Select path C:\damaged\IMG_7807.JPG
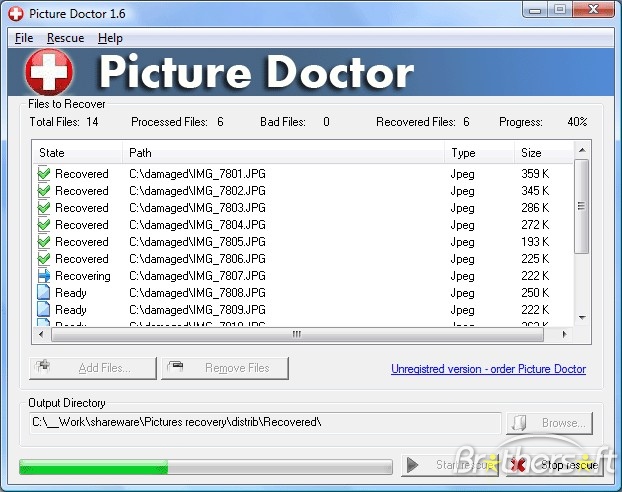The width and height of the screenshot is (622, 492). click(x=197, y=276)
